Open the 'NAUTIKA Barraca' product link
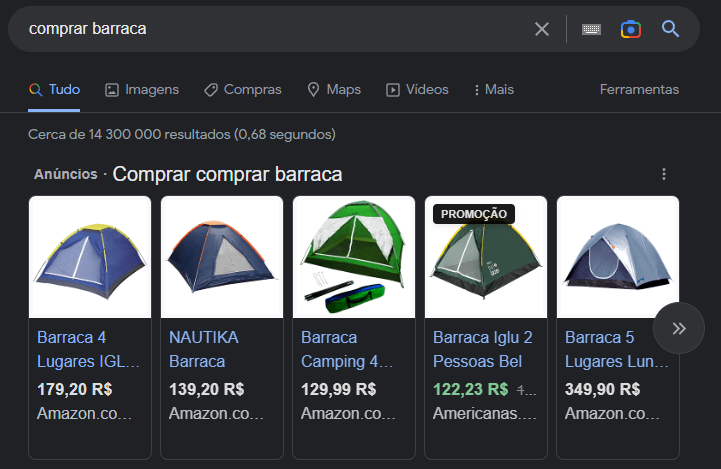Viewport: 721px width, 469px height. coord(204,349)
